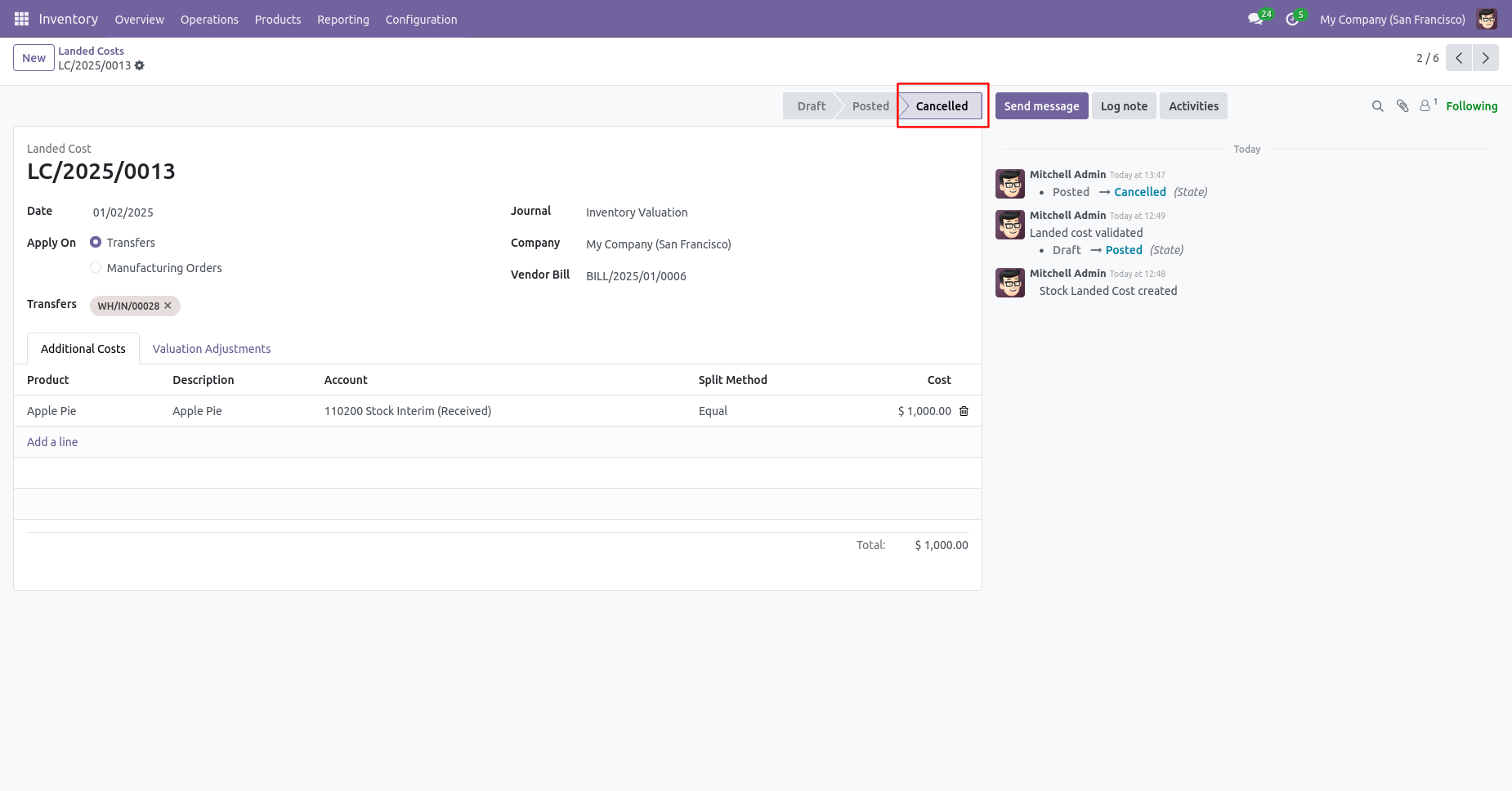Click the Add a line link
The height and width of the screenshot is (791, 1512).
(52, 442)
